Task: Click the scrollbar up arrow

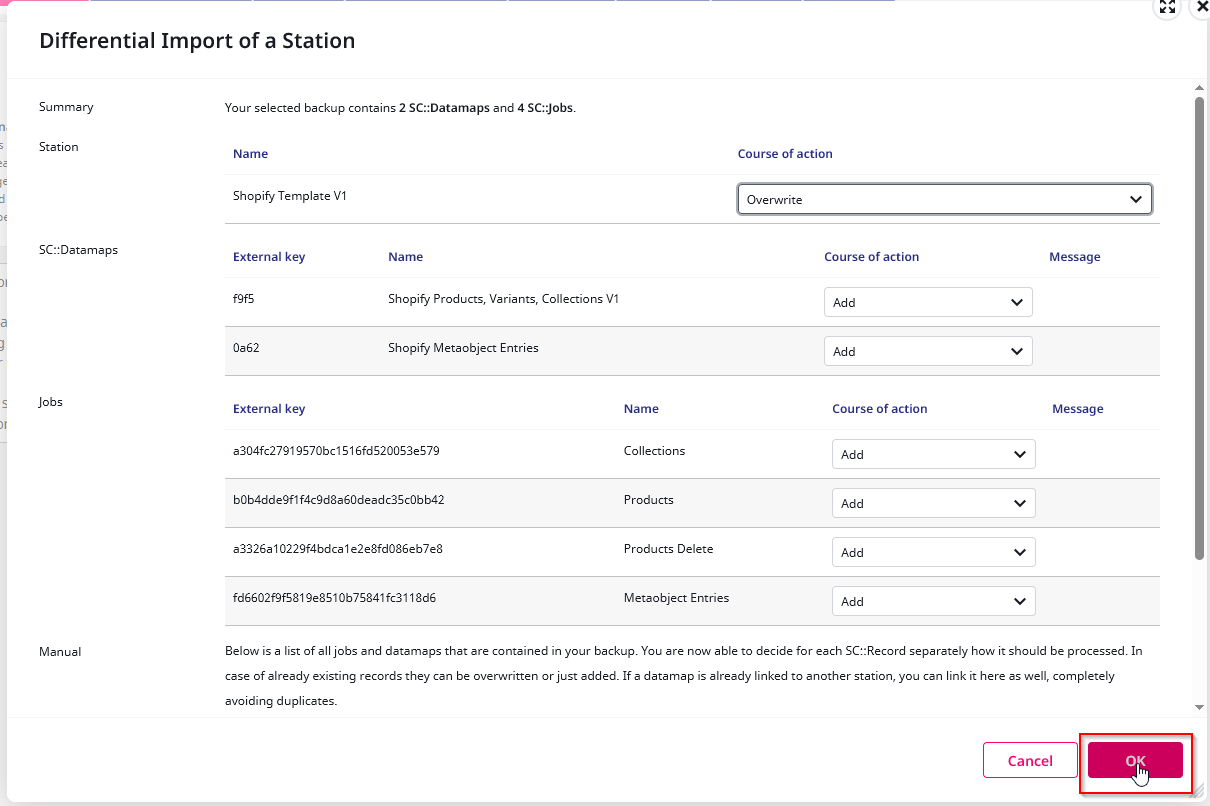Action: (x=1200, y=89)
